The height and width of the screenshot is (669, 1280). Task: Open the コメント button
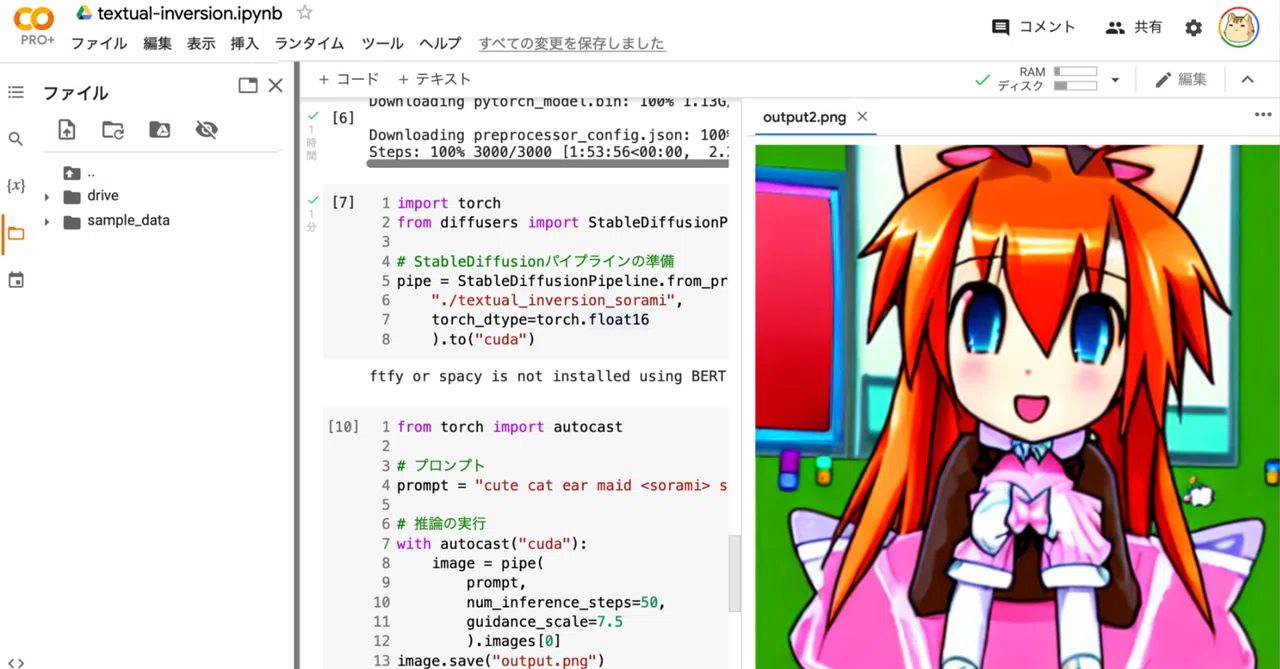[1033, 27]
